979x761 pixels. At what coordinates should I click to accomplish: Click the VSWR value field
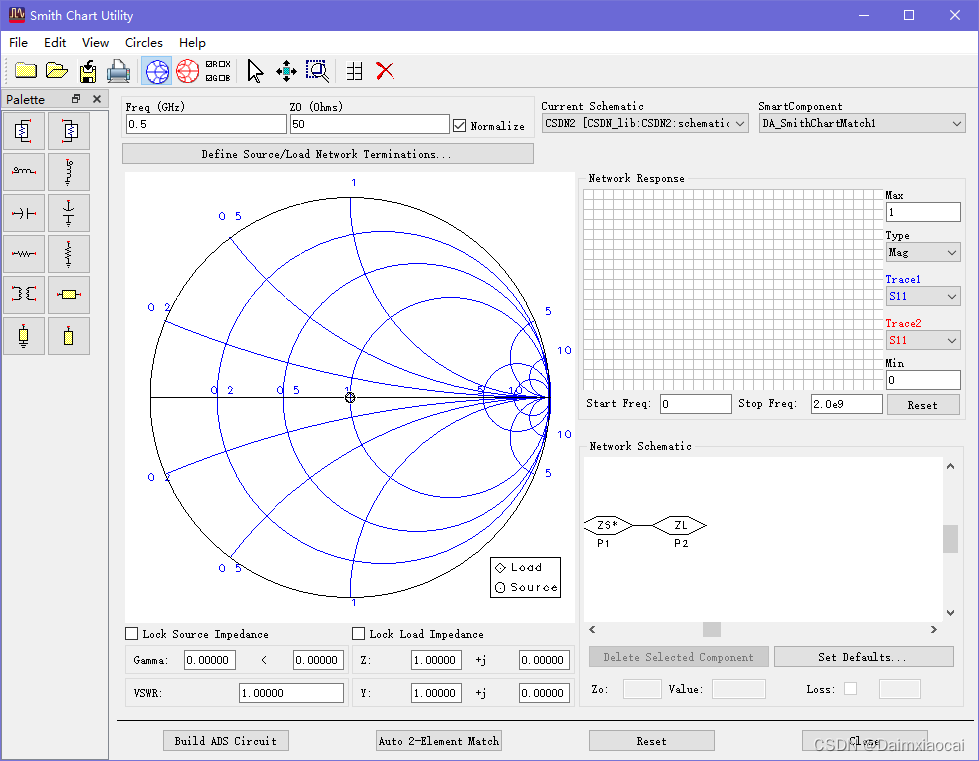pyautogui.click(x=292, y=692)
